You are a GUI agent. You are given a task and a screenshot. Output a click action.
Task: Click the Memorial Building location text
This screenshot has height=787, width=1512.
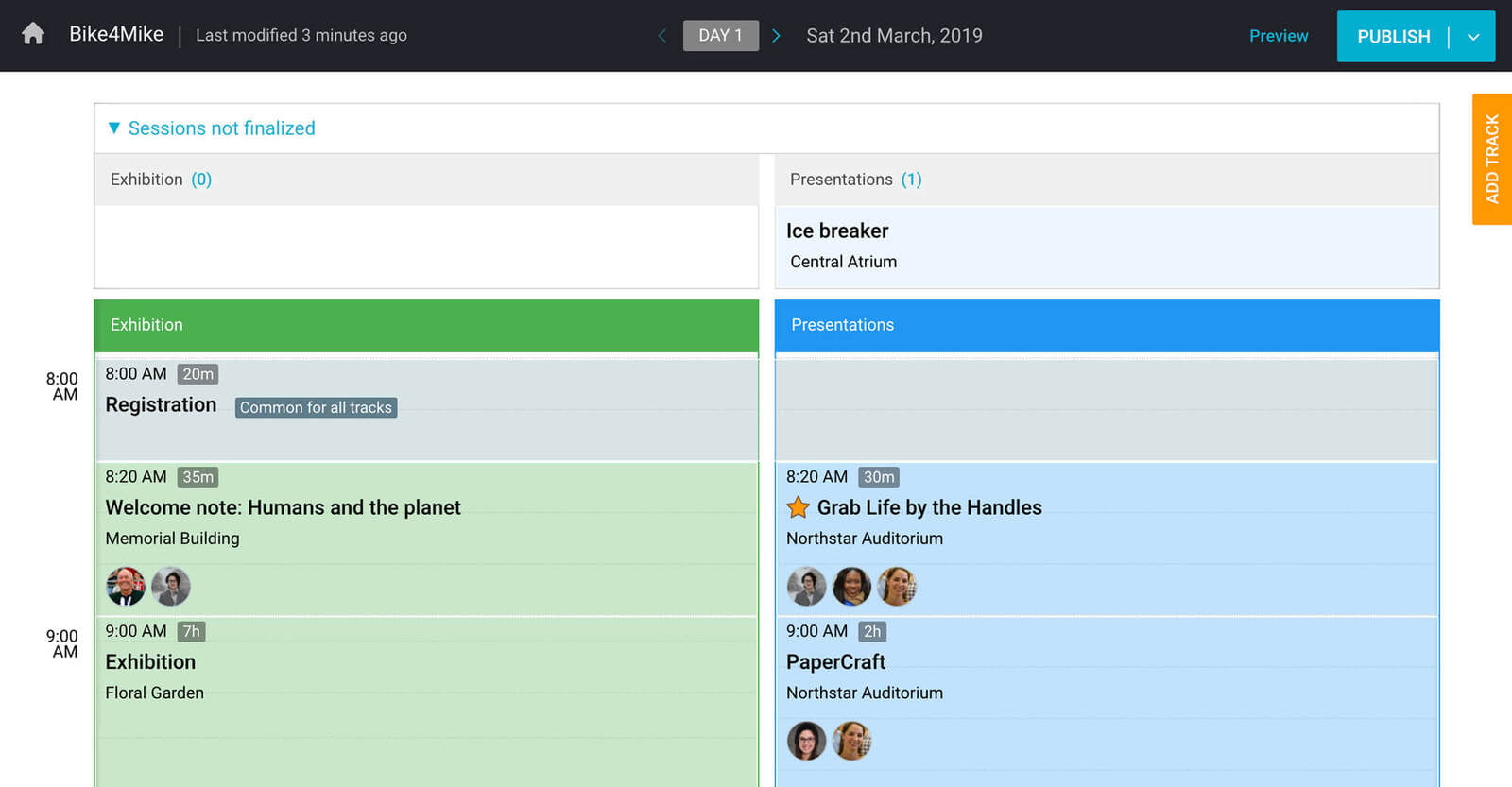172,539
